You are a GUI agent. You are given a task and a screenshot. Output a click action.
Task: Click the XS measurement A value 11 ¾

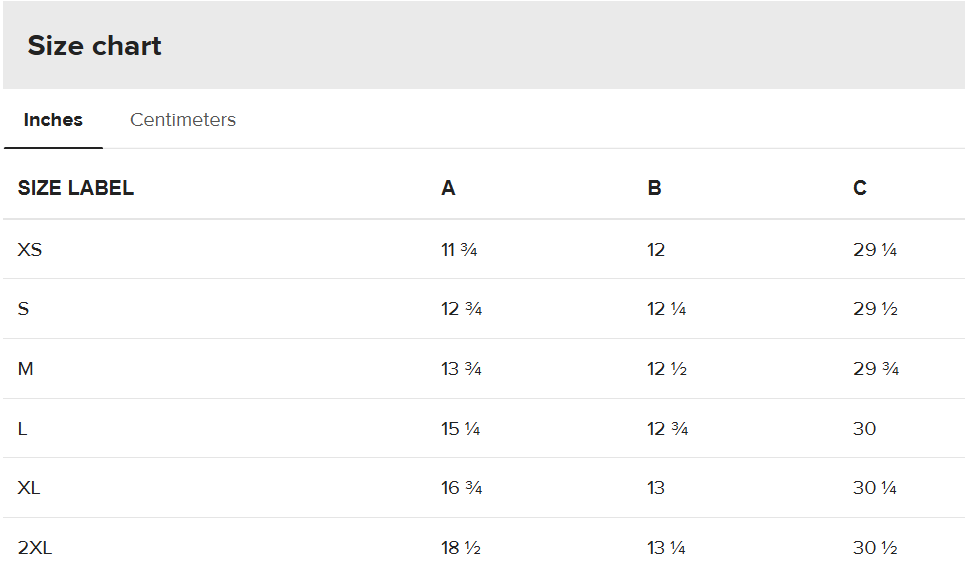pos(459,249)
